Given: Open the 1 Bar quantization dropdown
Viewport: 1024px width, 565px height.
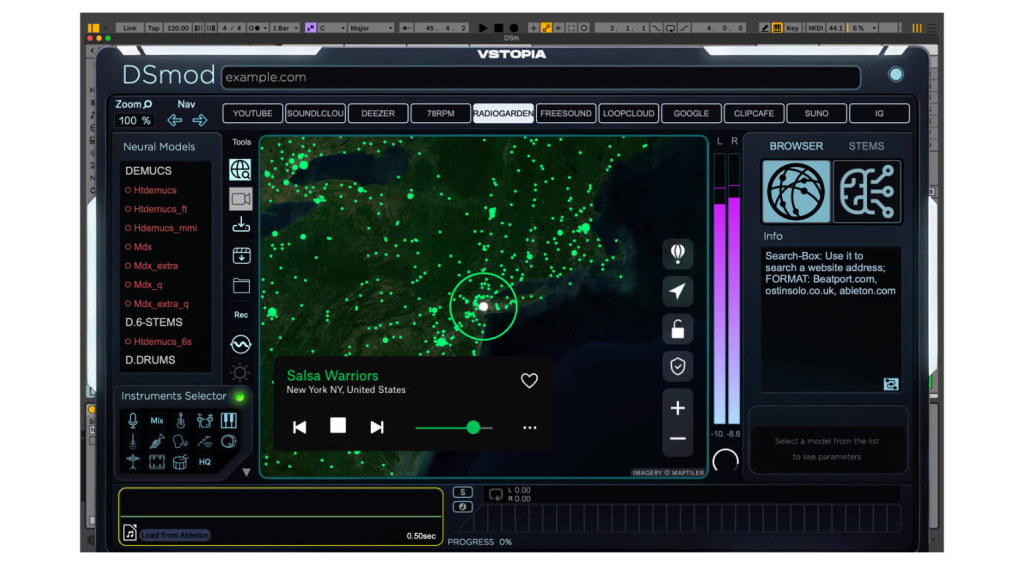Looking at the screenshot, I should click(x=285, y=28).
